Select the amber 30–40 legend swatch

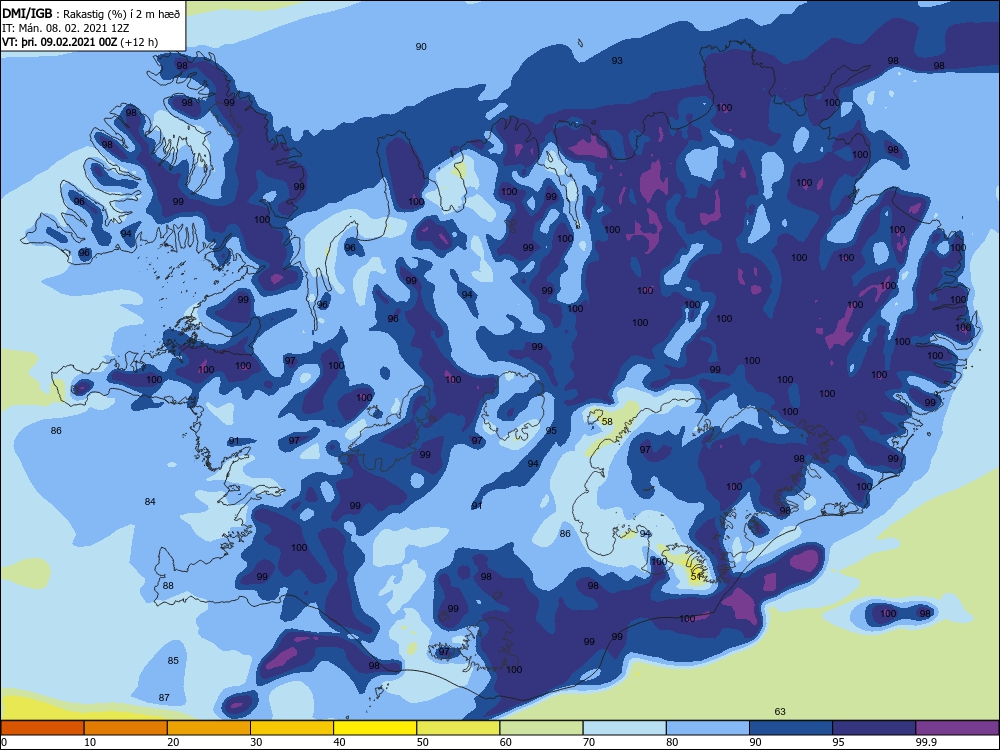coord(292,728)
